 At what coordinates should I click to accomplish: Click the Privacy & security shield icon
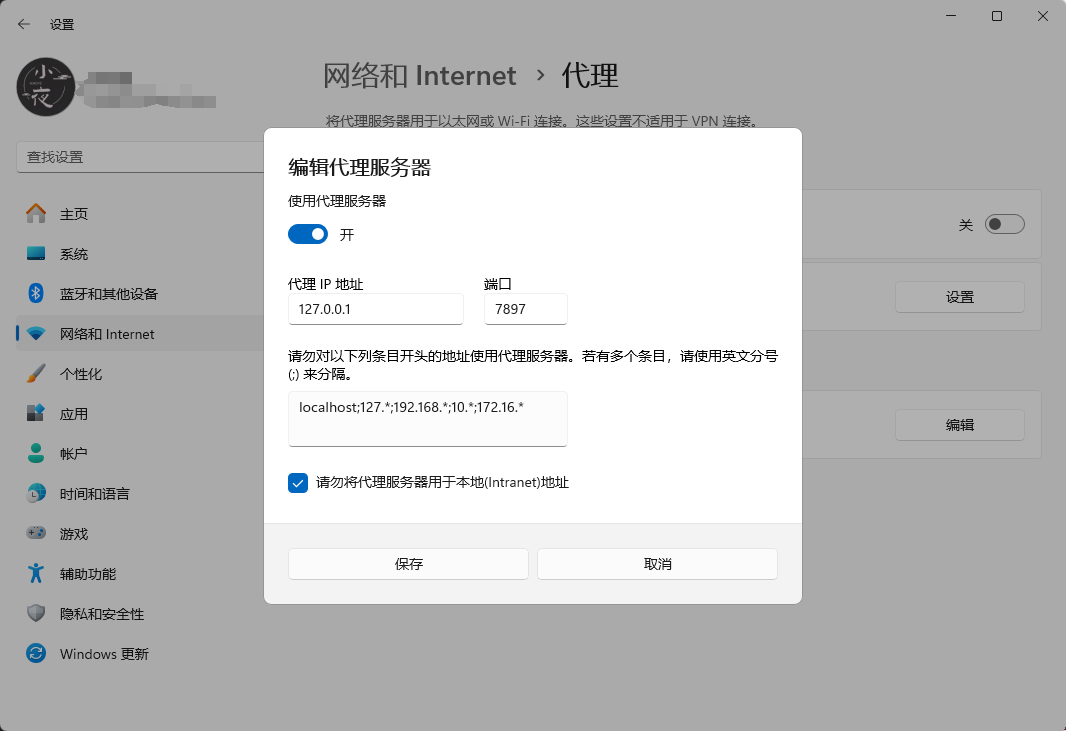tap(36, 614)
